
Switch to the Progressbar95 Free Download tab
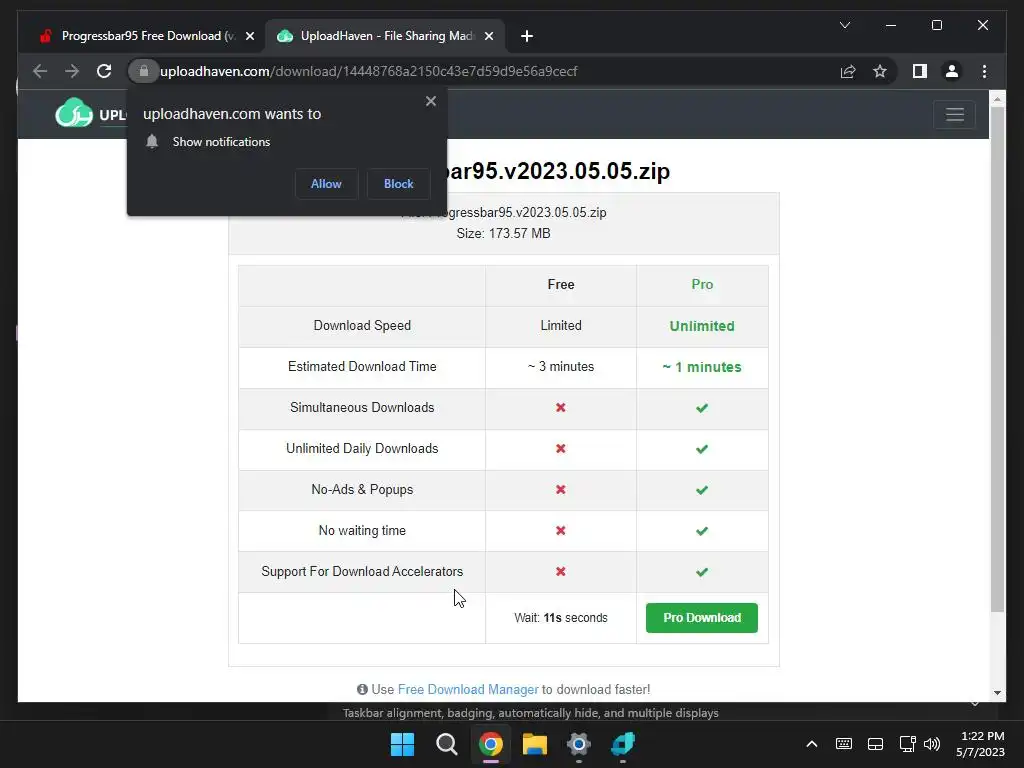(x=148, y=36)
